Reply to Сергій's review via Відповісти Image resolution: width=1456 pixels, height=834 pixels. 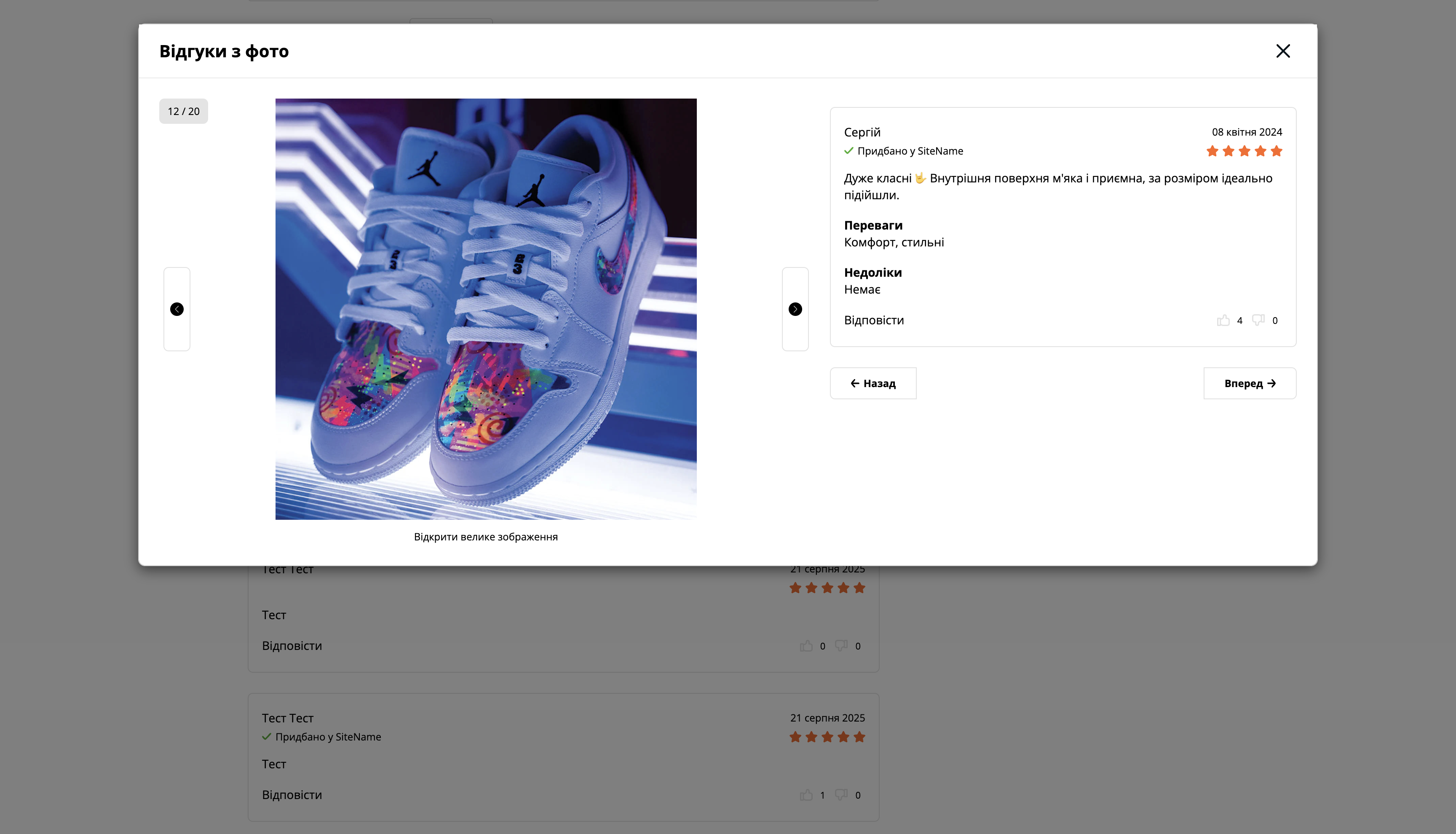873,320
